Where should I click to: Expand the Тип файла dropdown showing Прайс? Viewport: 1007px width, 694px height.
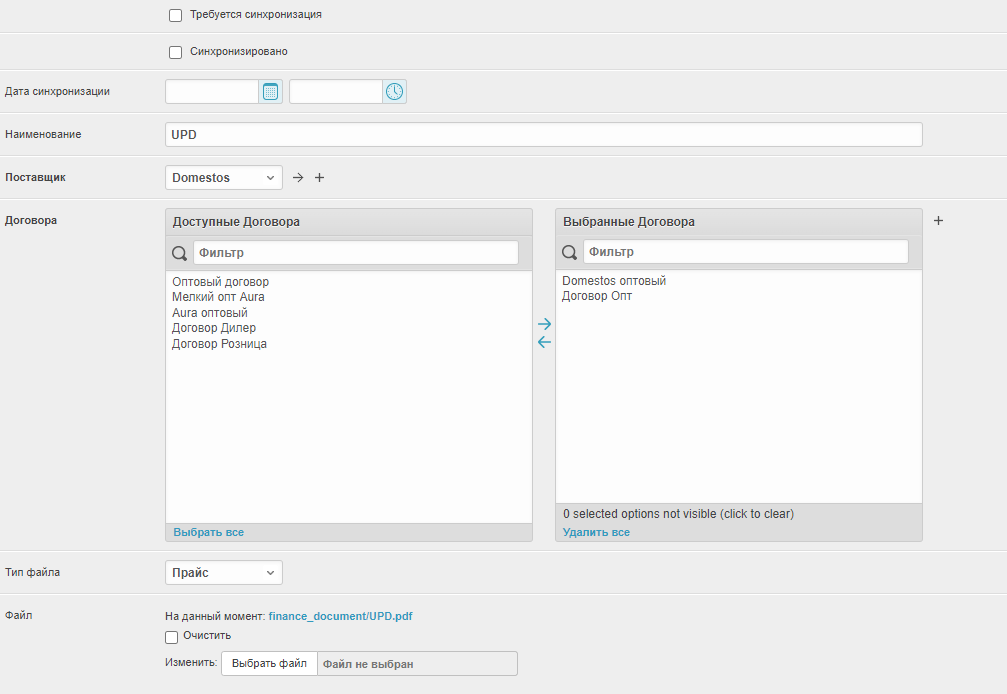(224, 573)
